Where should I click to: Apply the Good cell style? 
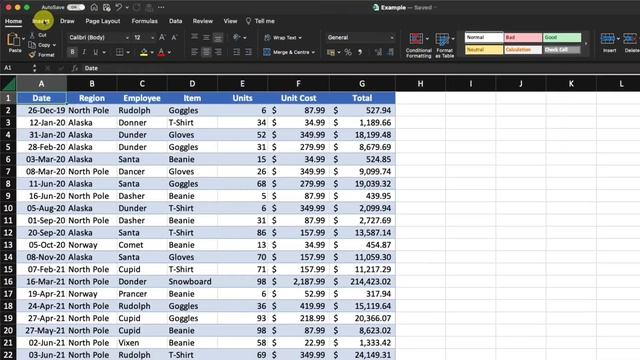click(x=562, y=38)
